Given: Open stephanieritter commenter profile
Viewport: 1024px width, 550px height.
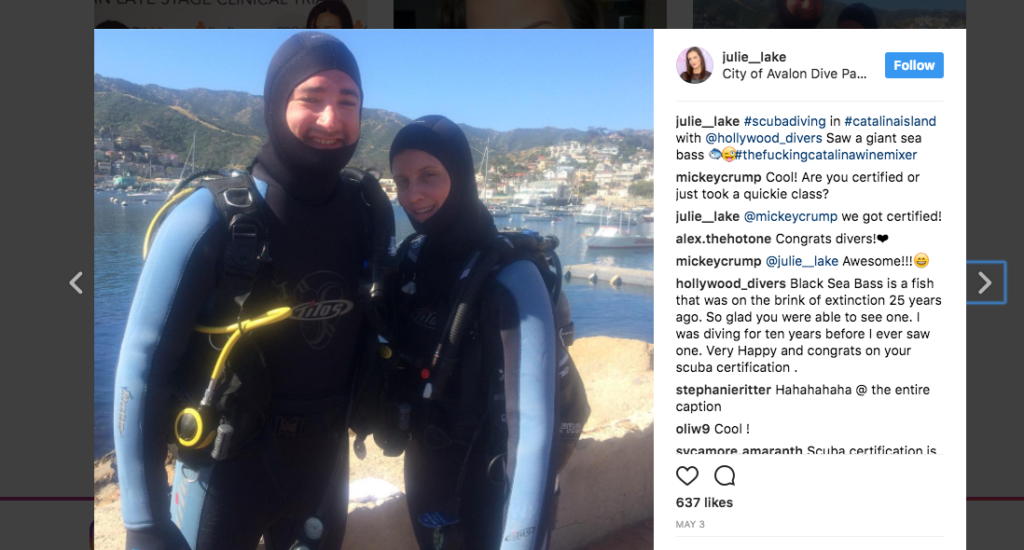Looking at the screenshot, I should (x=724, y=389).
